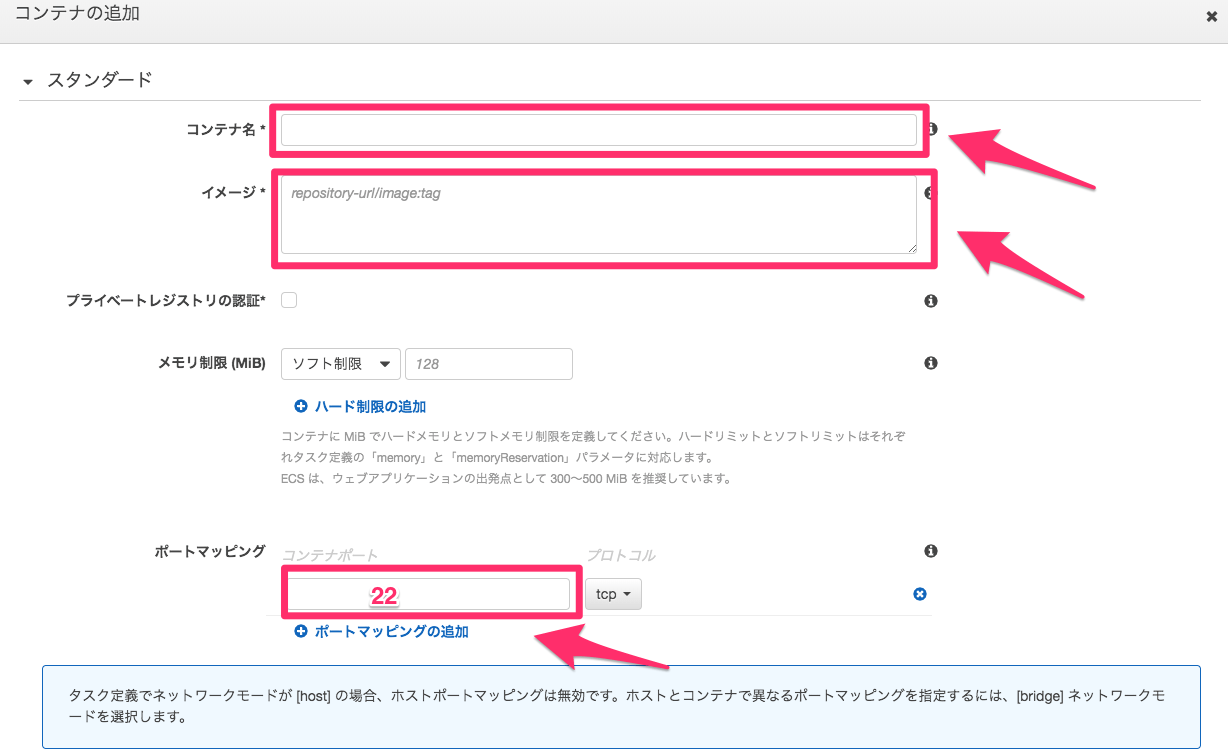Open info icon for コンテナ名

click(x=932, y=129)
